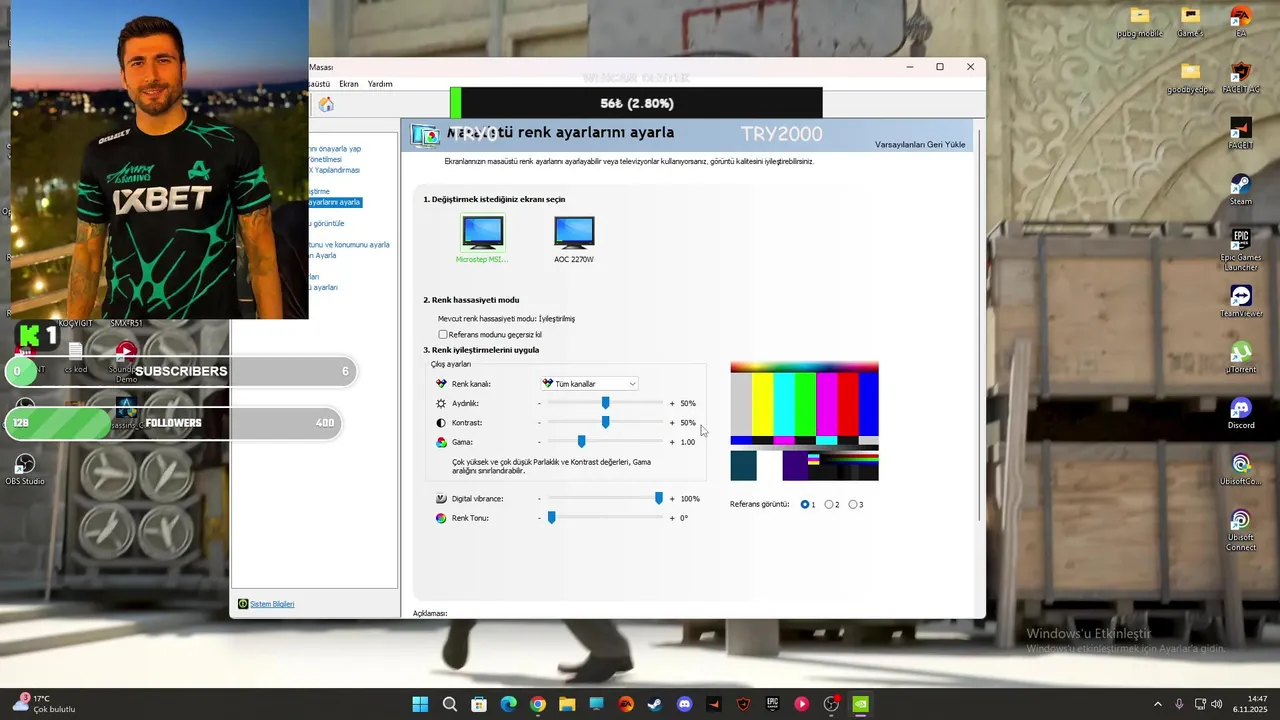Open the Ekran menu
Screen dimensions: 1280x720
pos(349,84)
